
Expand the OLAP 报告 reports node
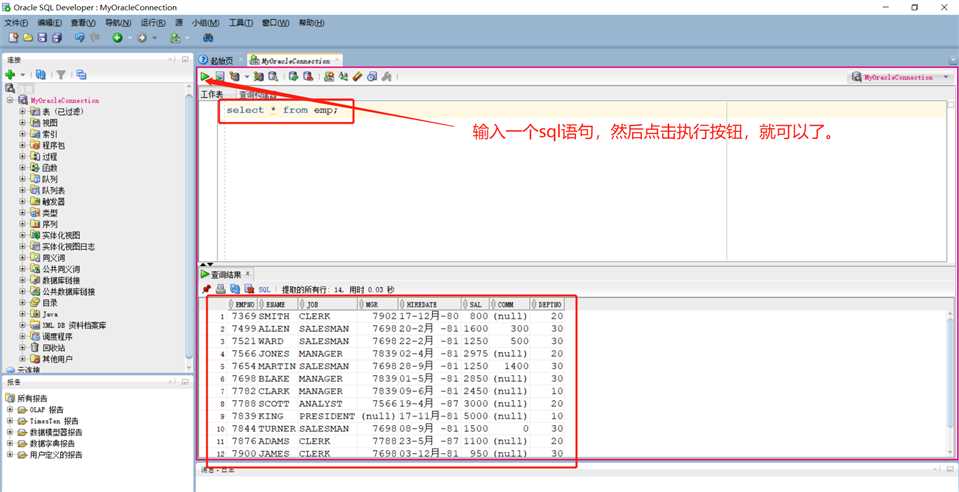pos(10,409)
